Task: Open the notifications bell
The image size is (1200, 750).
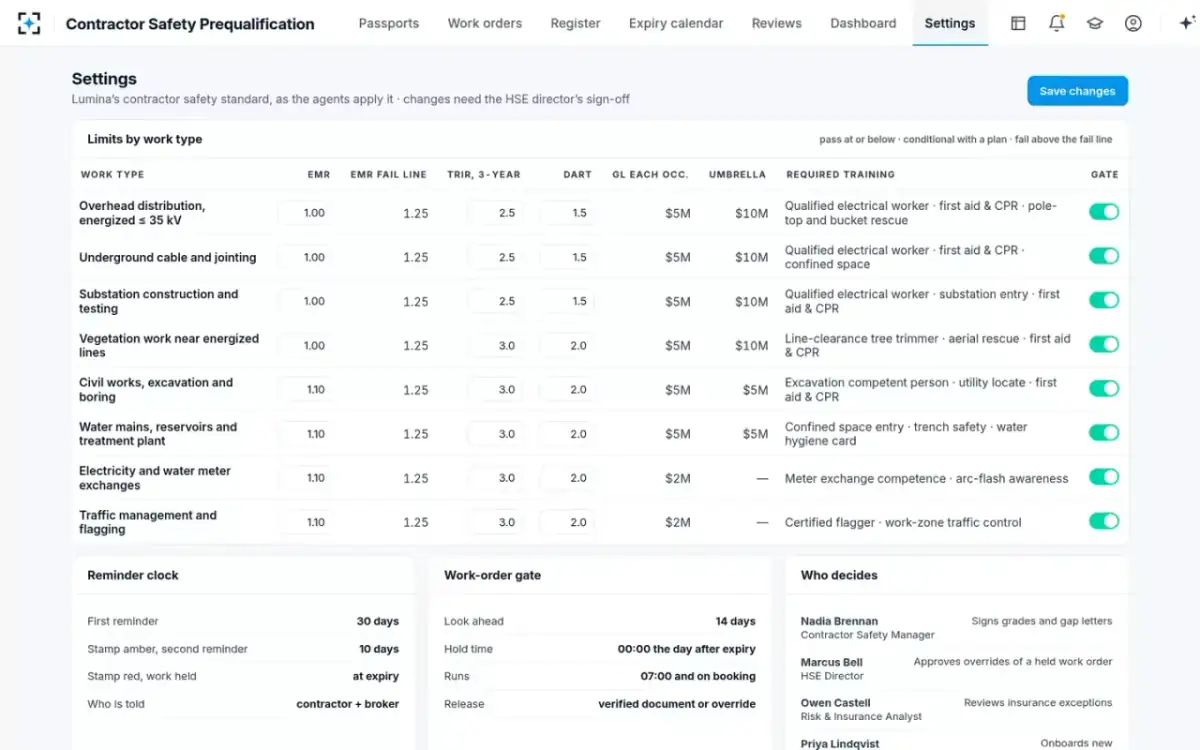Action: [1056, 23]
